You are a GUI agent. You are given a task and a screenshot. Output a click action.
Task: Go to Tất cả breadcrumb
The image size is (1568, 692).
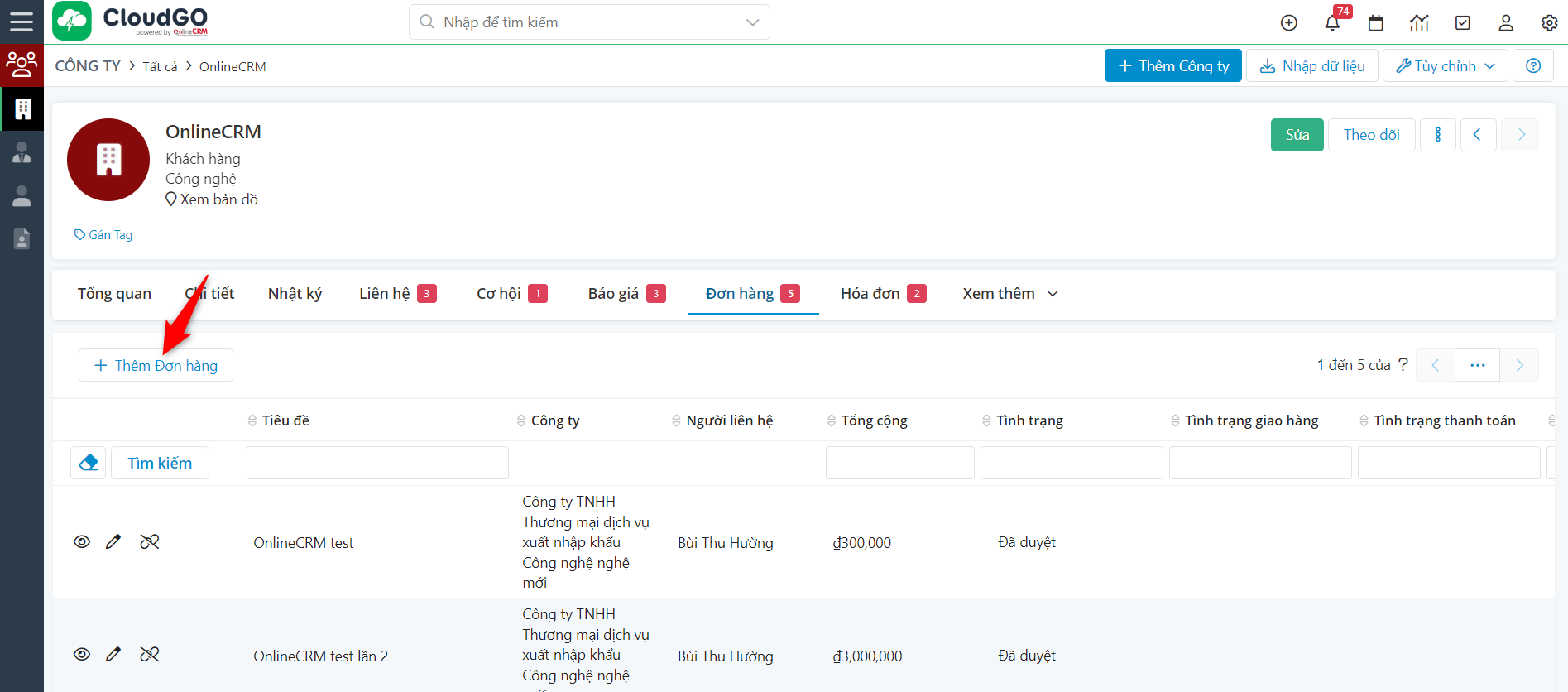click(160, 66)
